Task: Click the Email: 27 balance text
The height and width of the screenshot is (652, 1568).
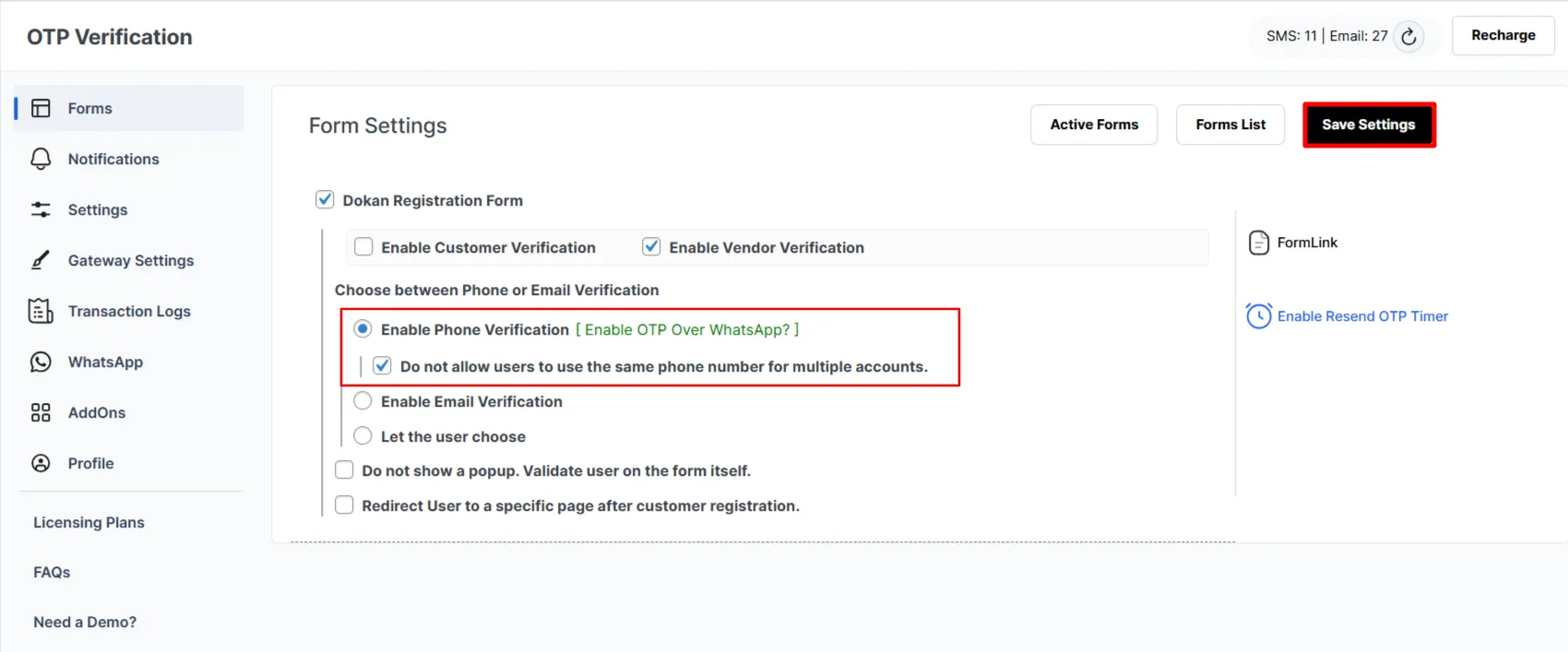Action: pos(1359,36)
